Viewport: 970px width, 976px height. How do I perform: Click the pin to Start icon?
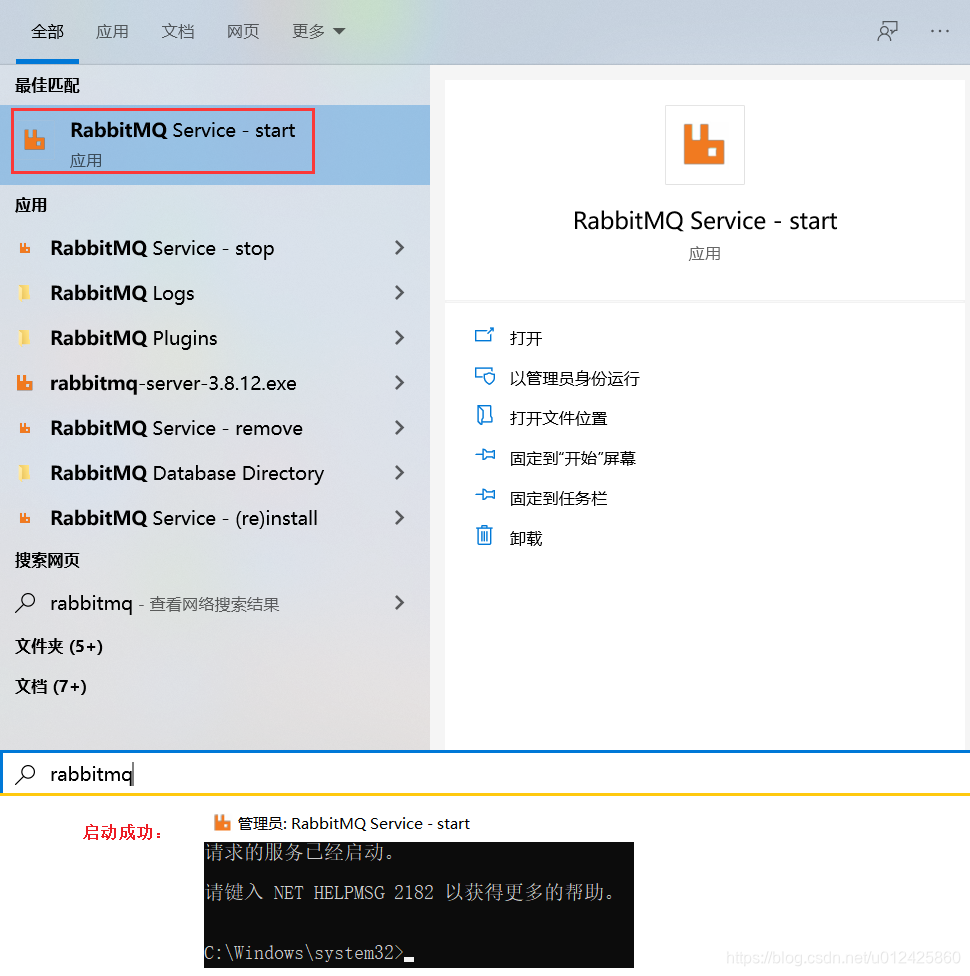484,456
